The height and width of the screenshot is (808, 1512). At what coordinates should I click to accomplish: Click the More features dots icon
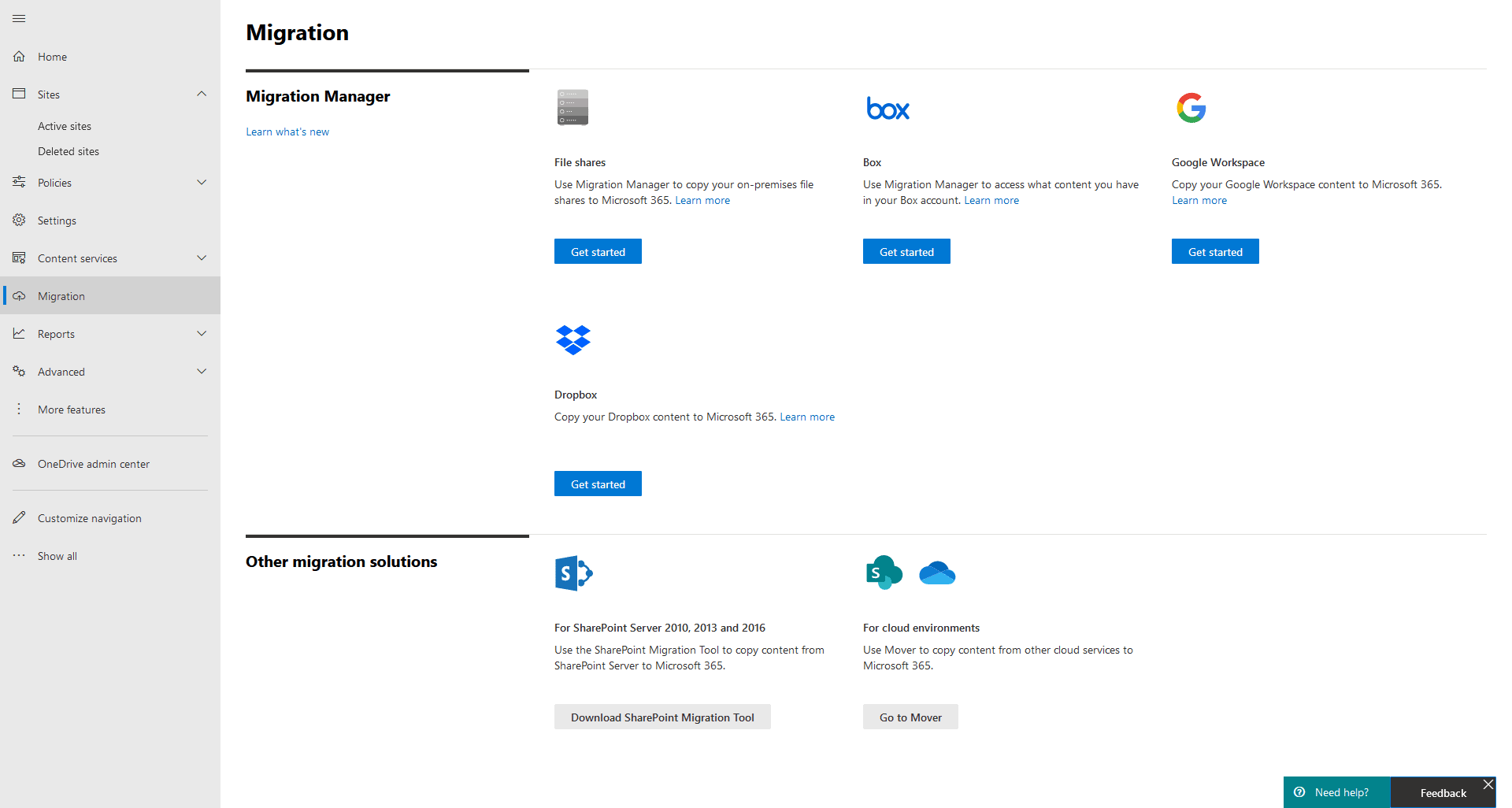click(x=19, y=409)
